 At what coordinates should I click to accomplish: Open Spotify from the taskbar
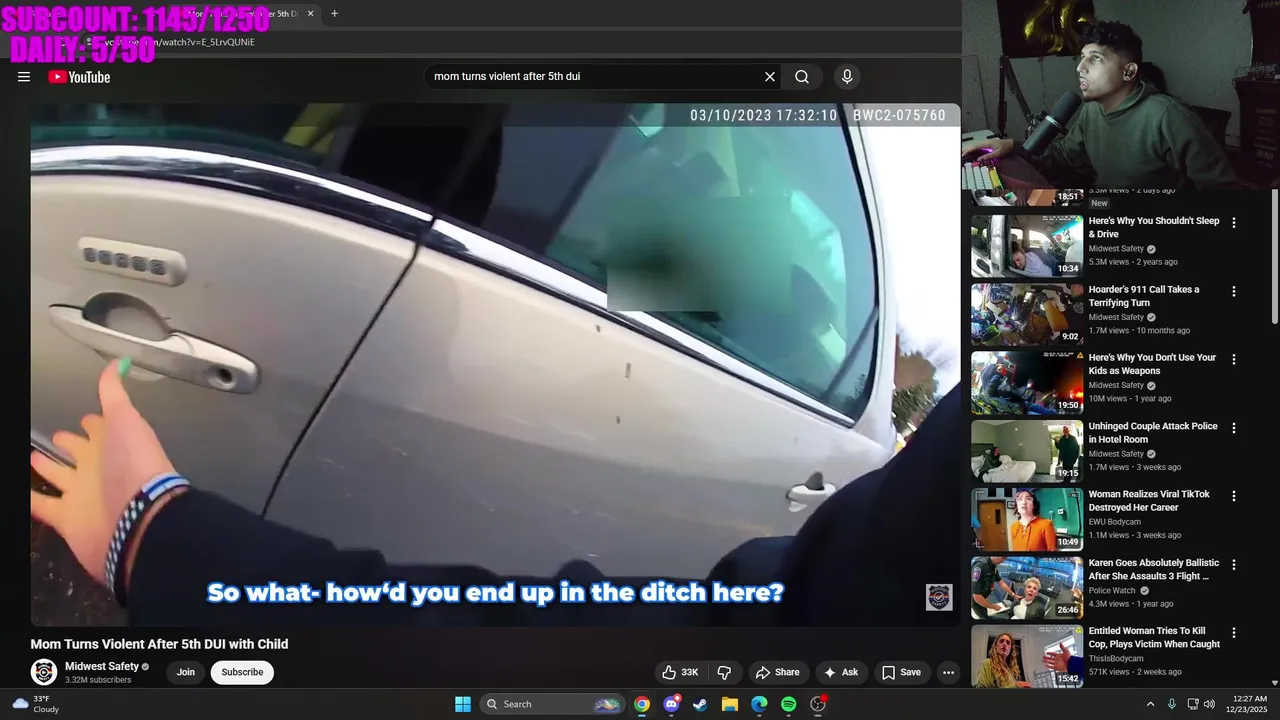(788, 704)
